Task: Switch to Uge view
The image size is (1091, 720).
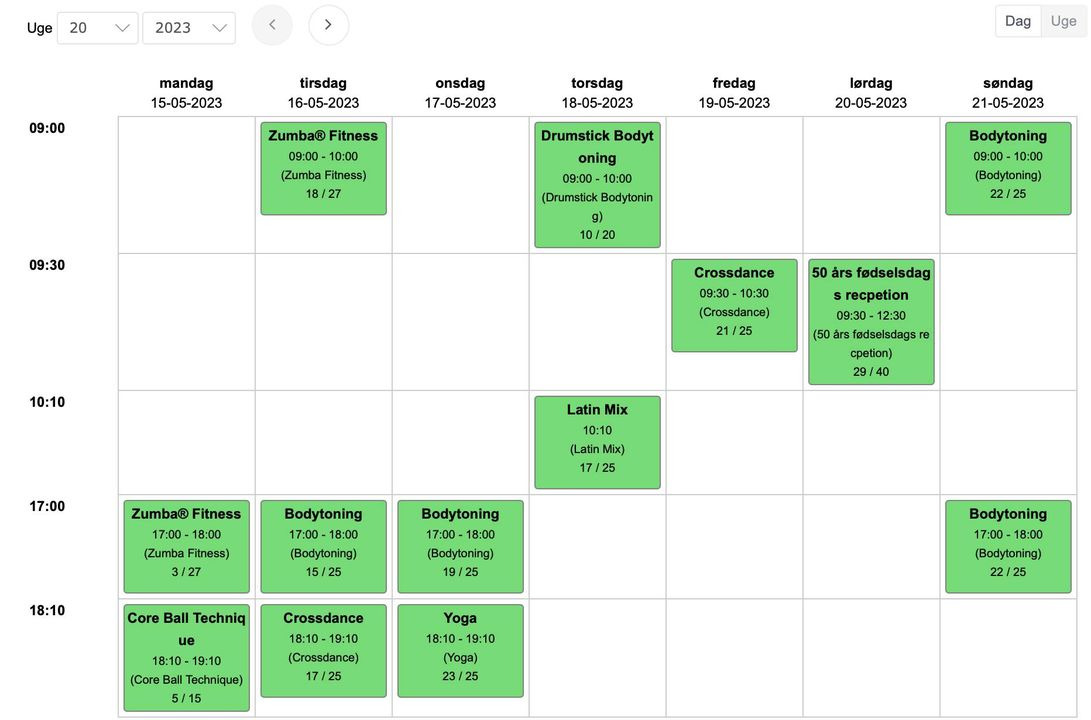Action: point(1063,21)
